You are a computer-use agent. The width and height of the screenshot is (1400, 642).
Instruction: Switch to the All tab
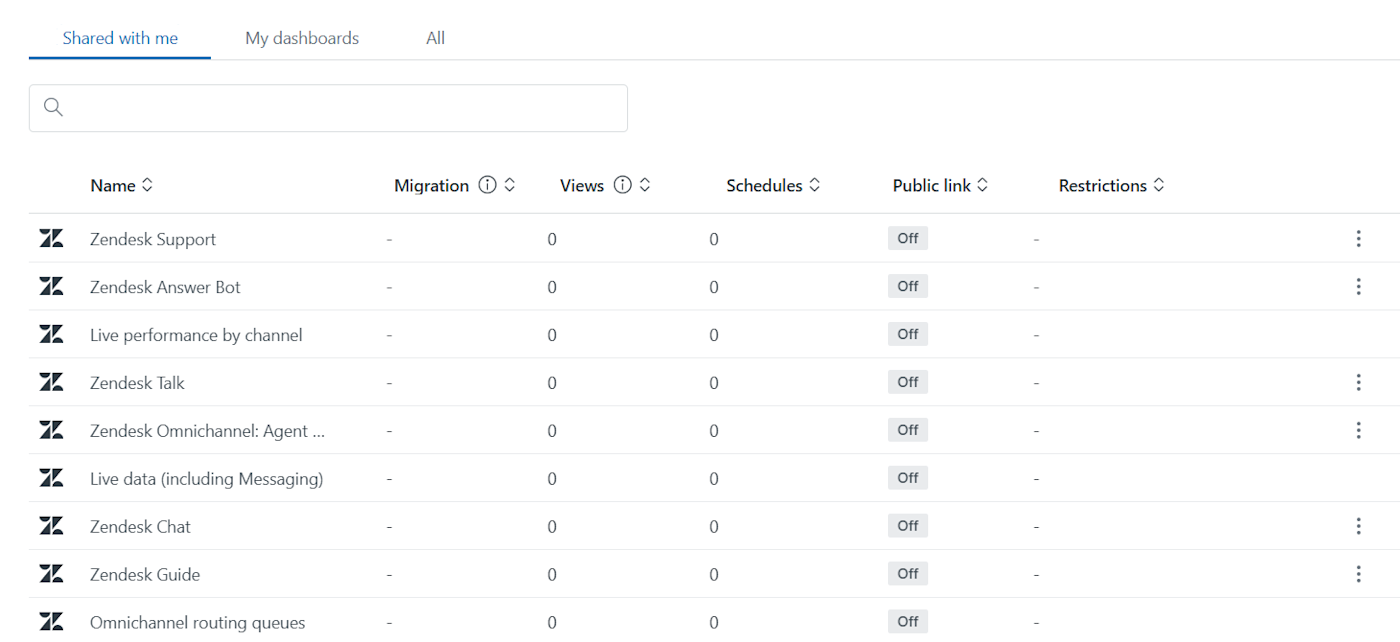coord(435,38)
